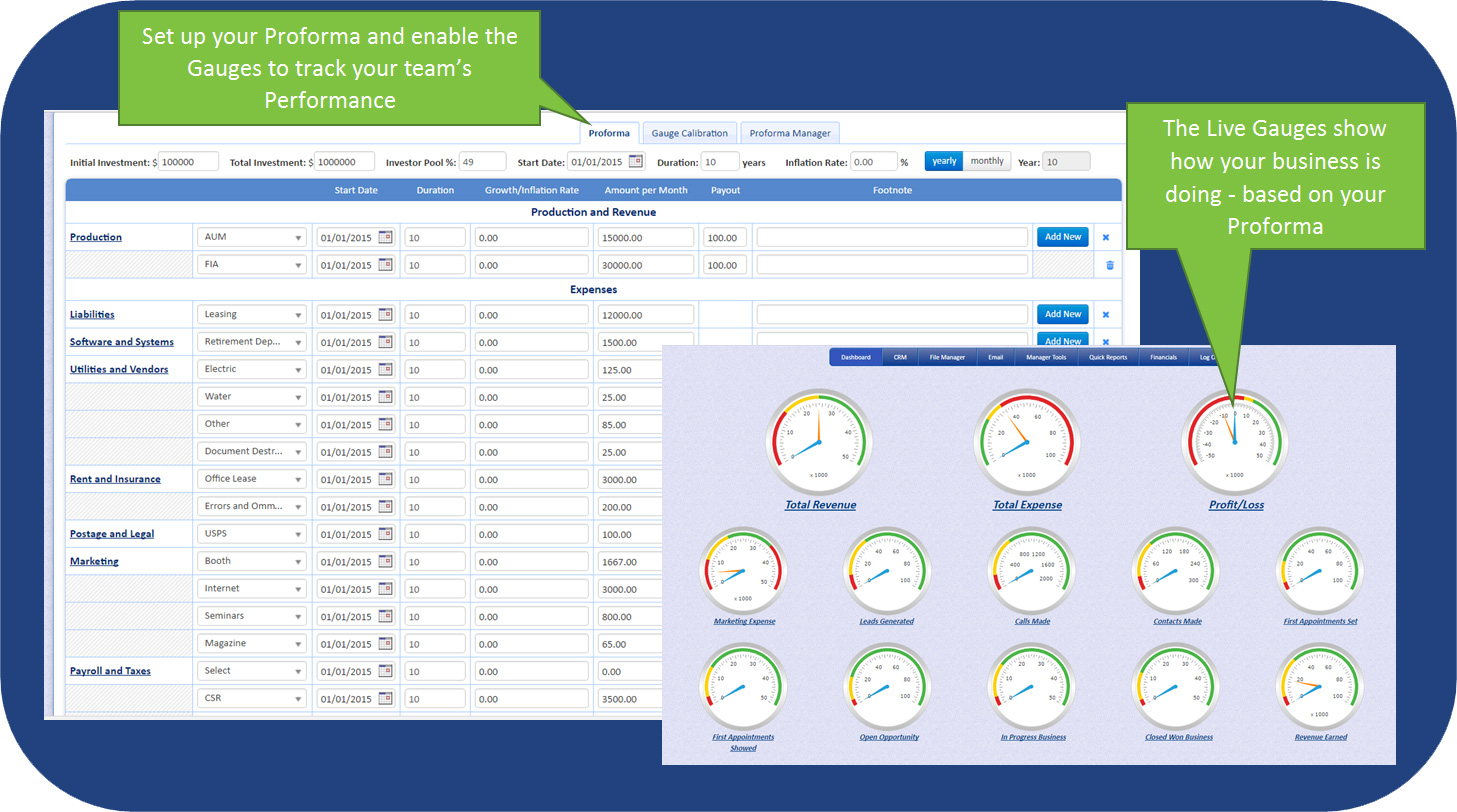Open the calendar icon in the USPS row
The width and height of the screenshot is (1457, 812).
(385, 534)
